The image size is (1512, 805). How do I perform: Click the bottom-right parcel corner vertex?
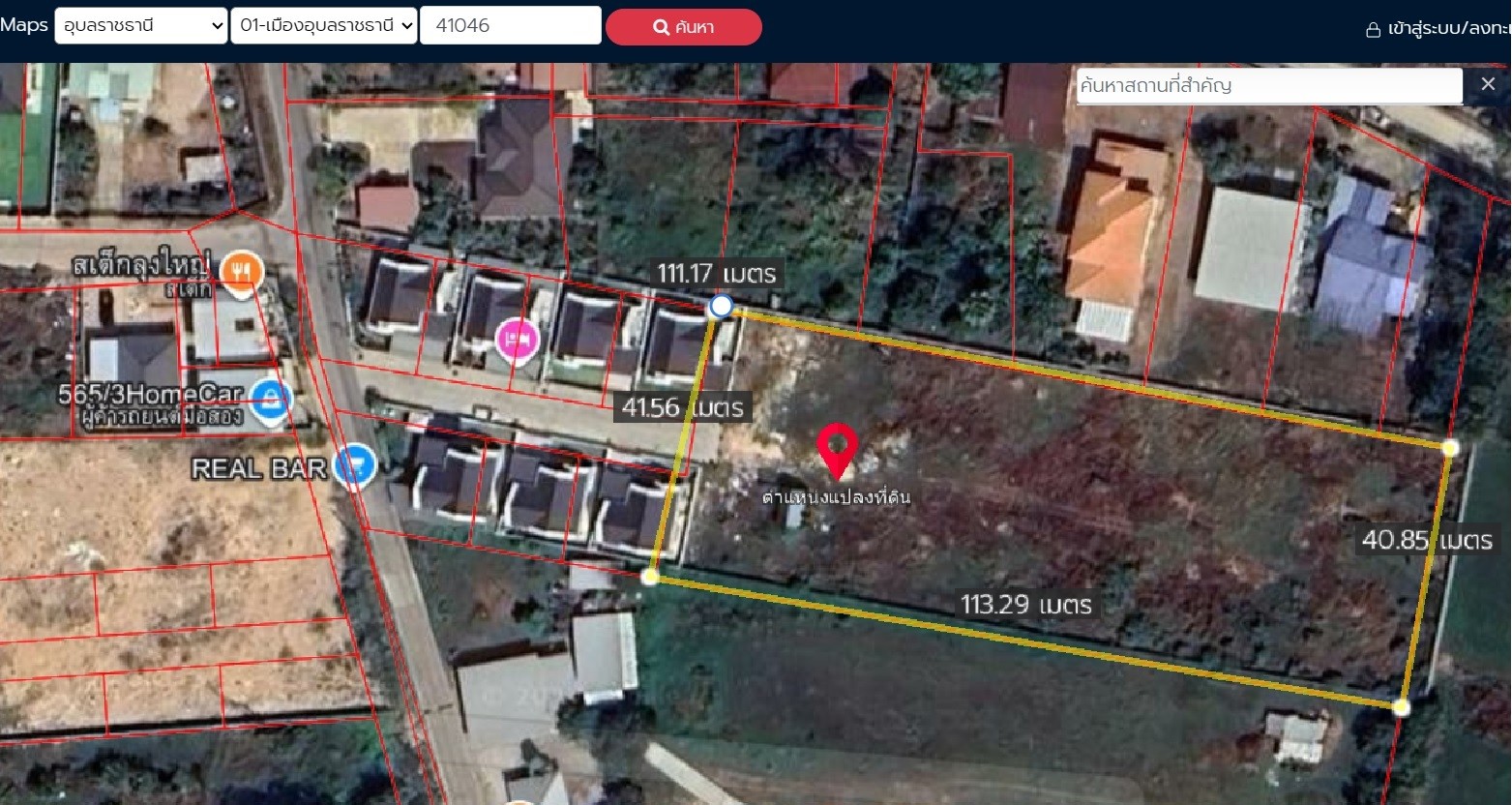pyautogui.click(x=1401, y=707)
